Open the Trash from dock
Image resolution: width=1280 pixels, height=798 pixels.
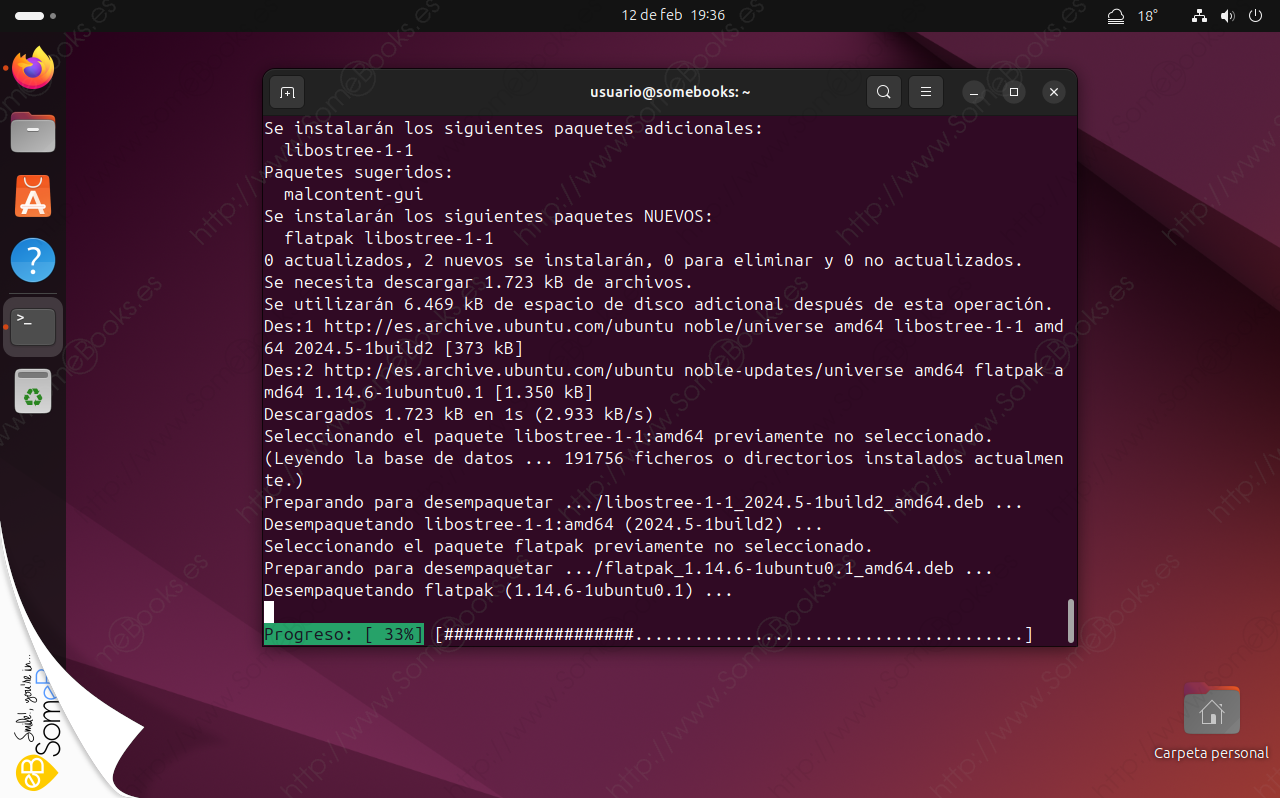(x=33, y=391)
